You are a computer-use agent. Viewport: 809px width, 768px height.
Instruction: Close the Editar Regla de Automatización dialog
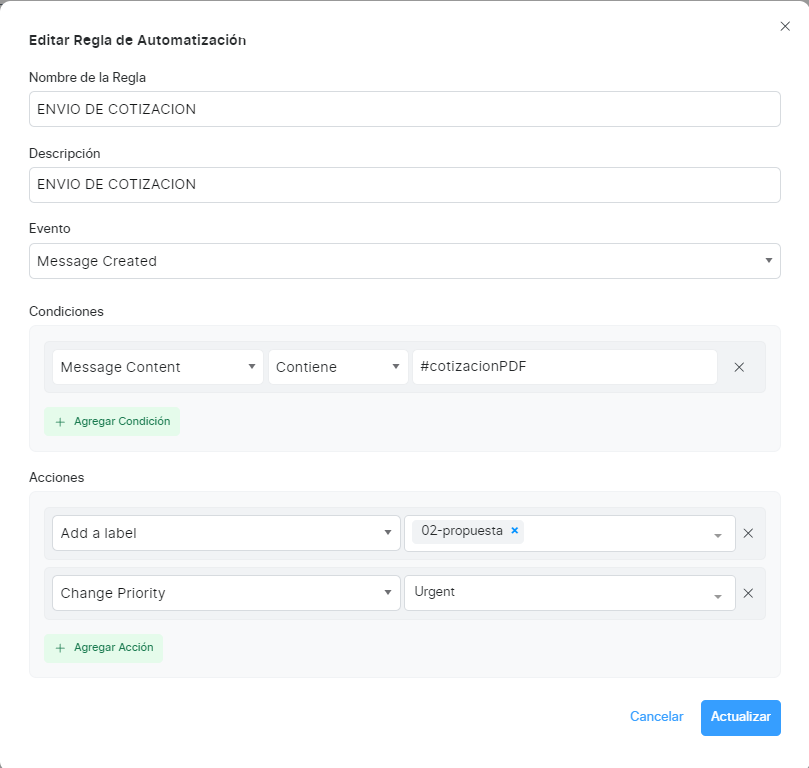[x=785, y=27]
